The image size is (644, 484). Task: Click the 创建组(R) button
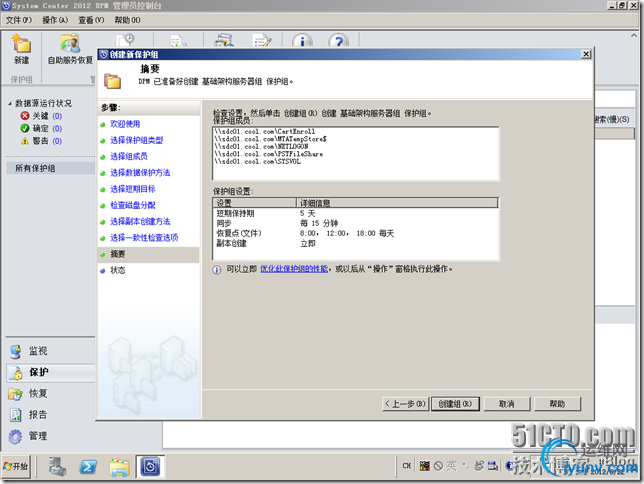(x=455, y=404)
